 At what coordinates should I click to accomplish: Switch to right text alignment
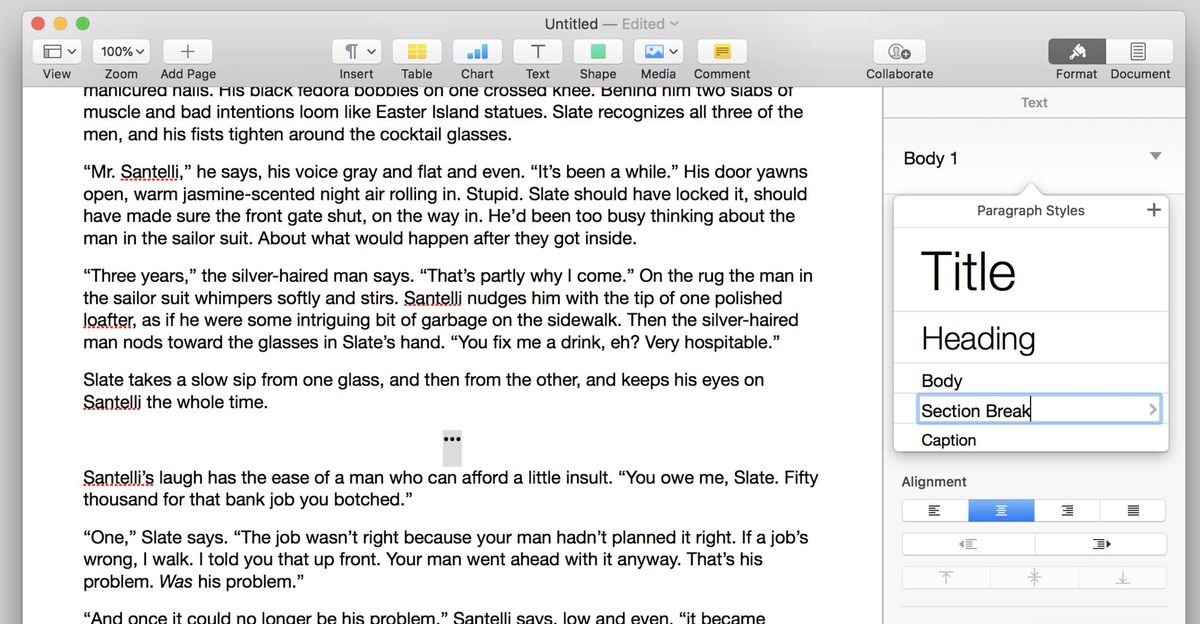coord(1066,510)
